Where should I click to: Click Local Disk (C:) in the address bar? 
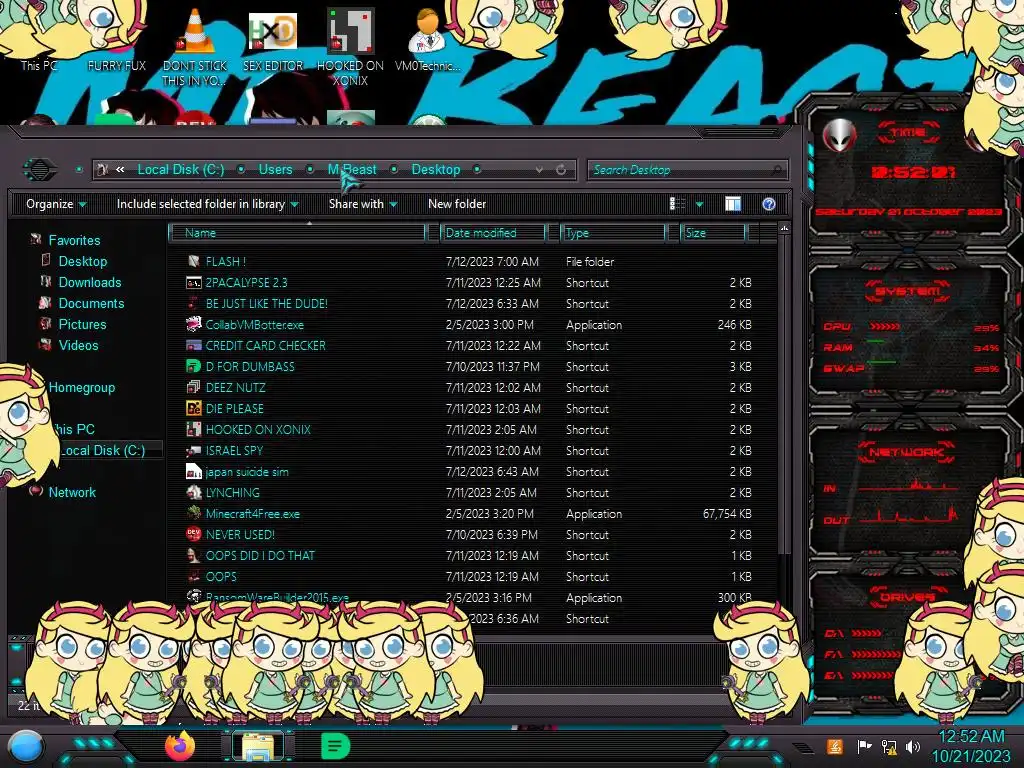tap(181, 170)
